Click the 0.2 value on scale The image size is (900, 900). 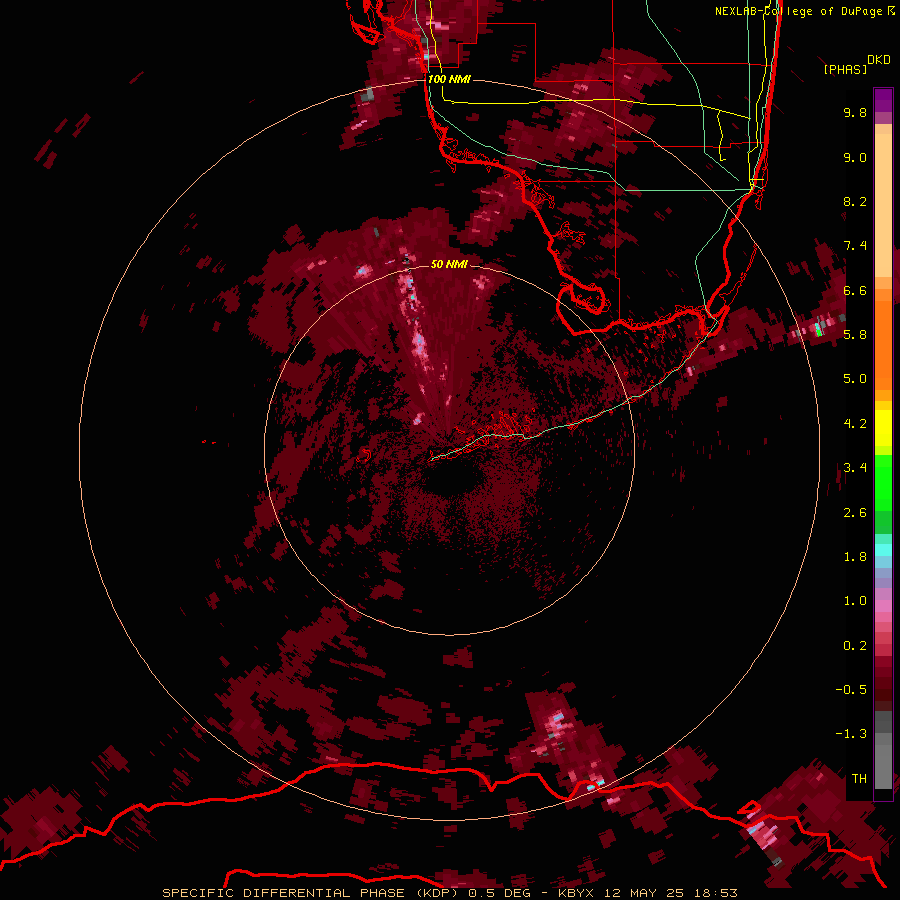coord(855,645)
